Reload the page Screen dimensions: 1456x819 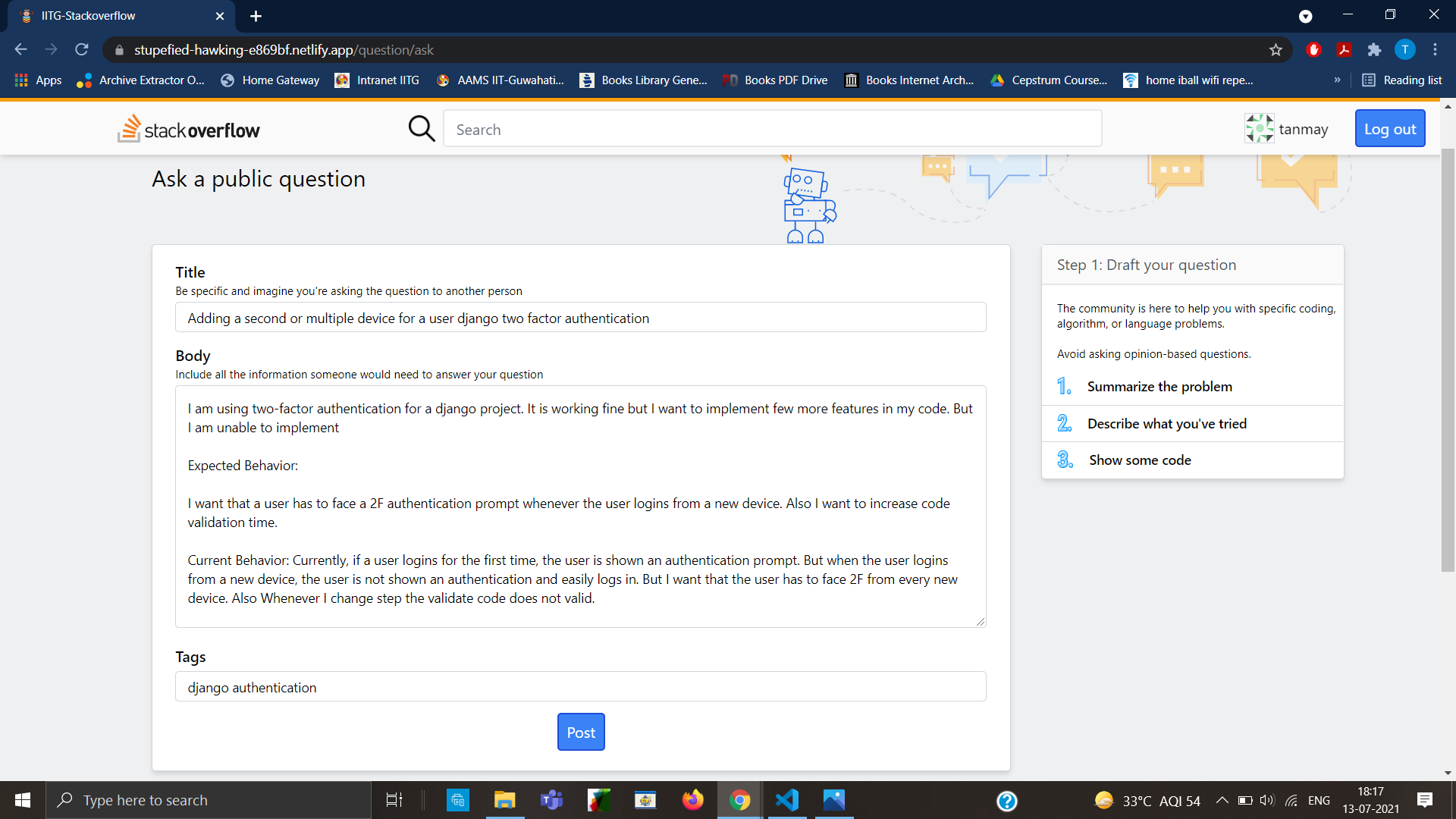pyautogui.click(x=82, y=50)
